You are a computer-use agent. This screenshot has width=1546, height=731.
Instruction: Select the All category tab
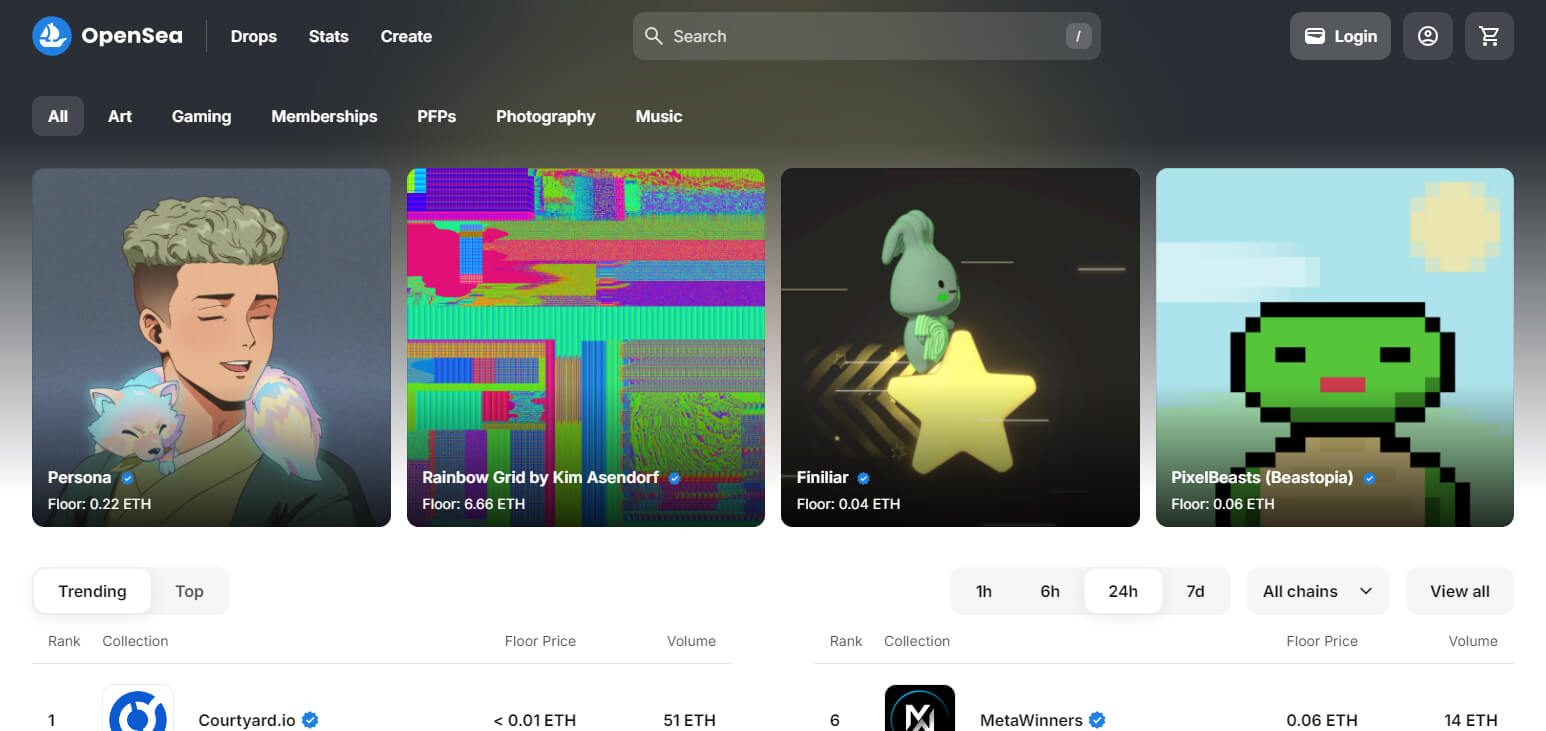(58, 116)
